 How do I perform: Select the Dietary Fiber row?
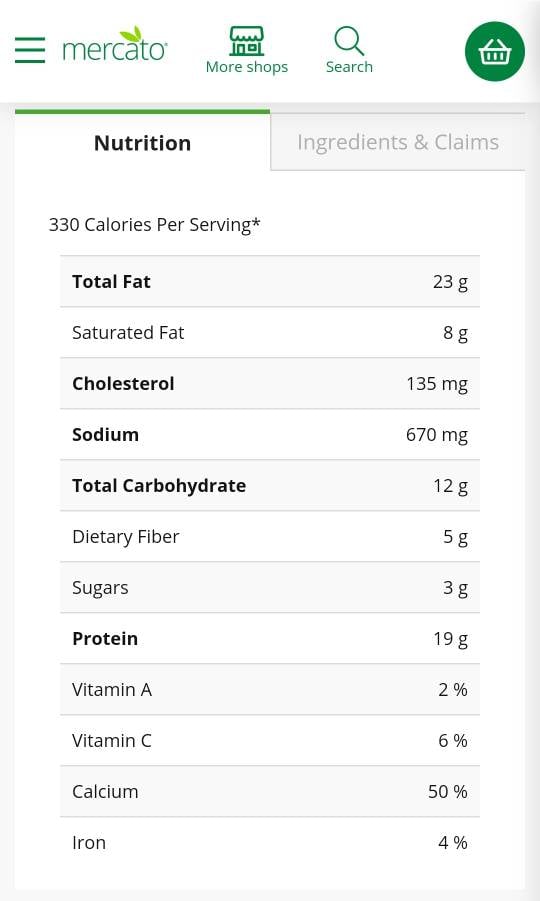270,537
